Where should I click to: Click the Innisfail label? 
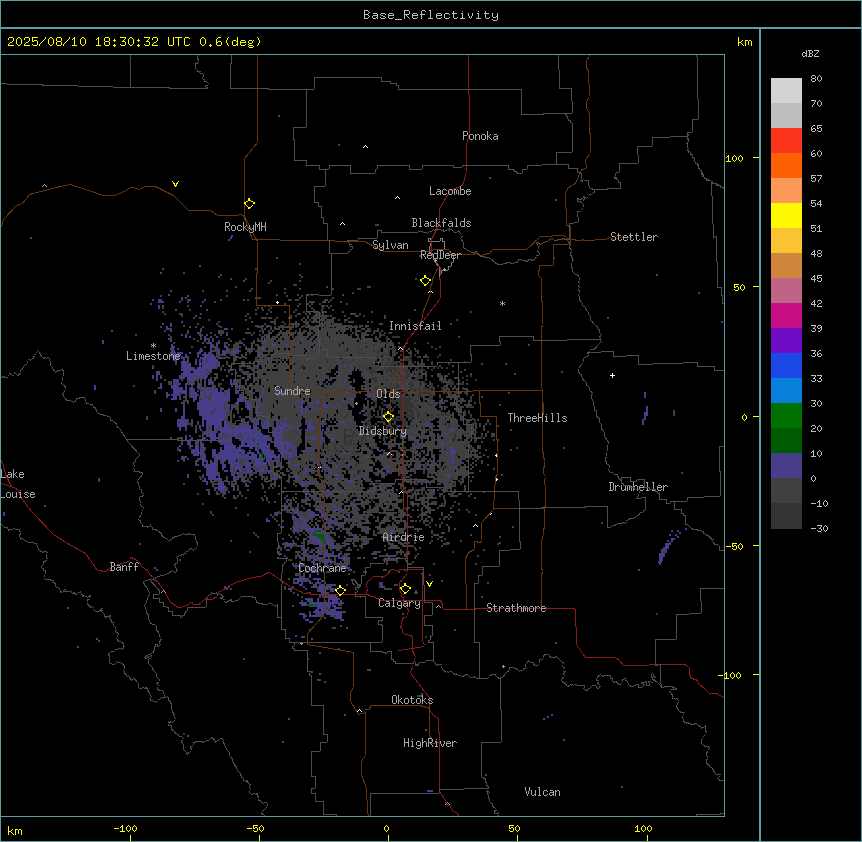click(415, 326)
